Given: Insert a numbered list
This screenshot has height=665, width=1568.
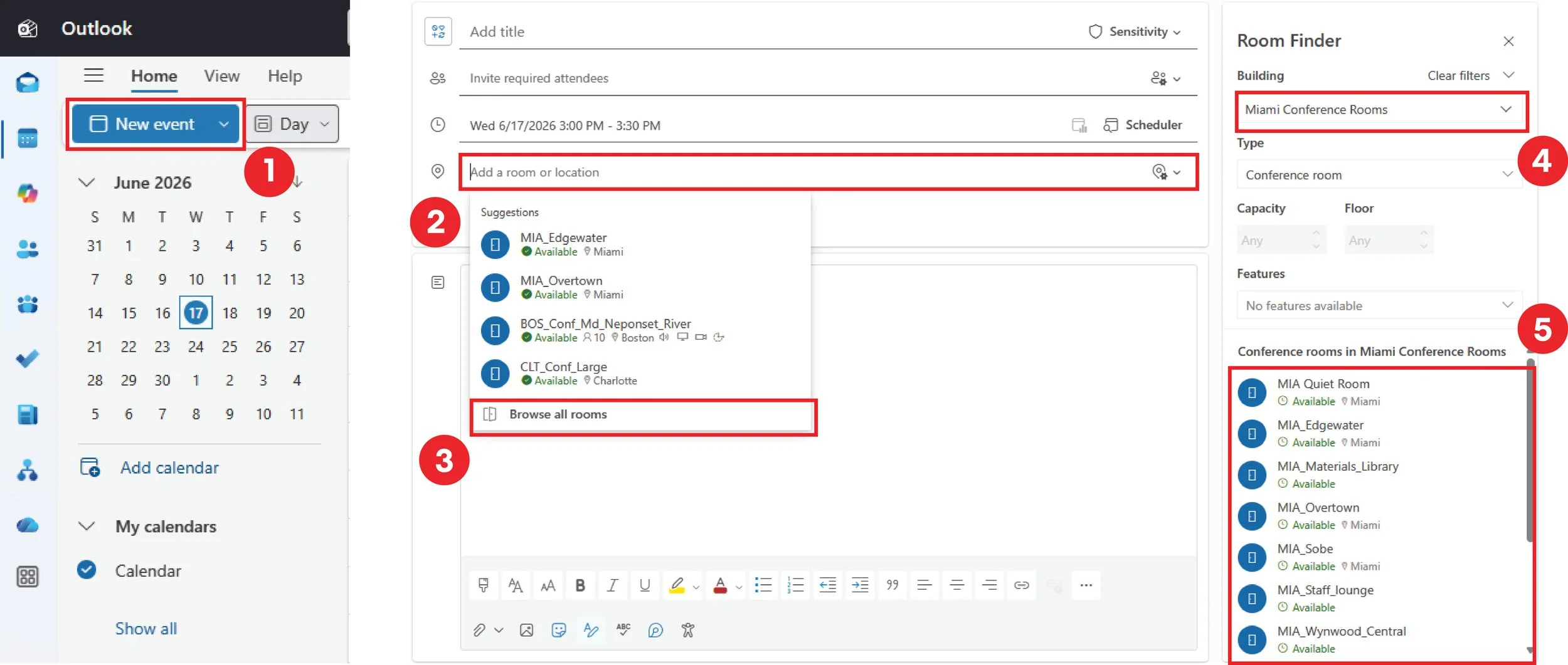Looking at the screenshot, I should coord(795,585).
